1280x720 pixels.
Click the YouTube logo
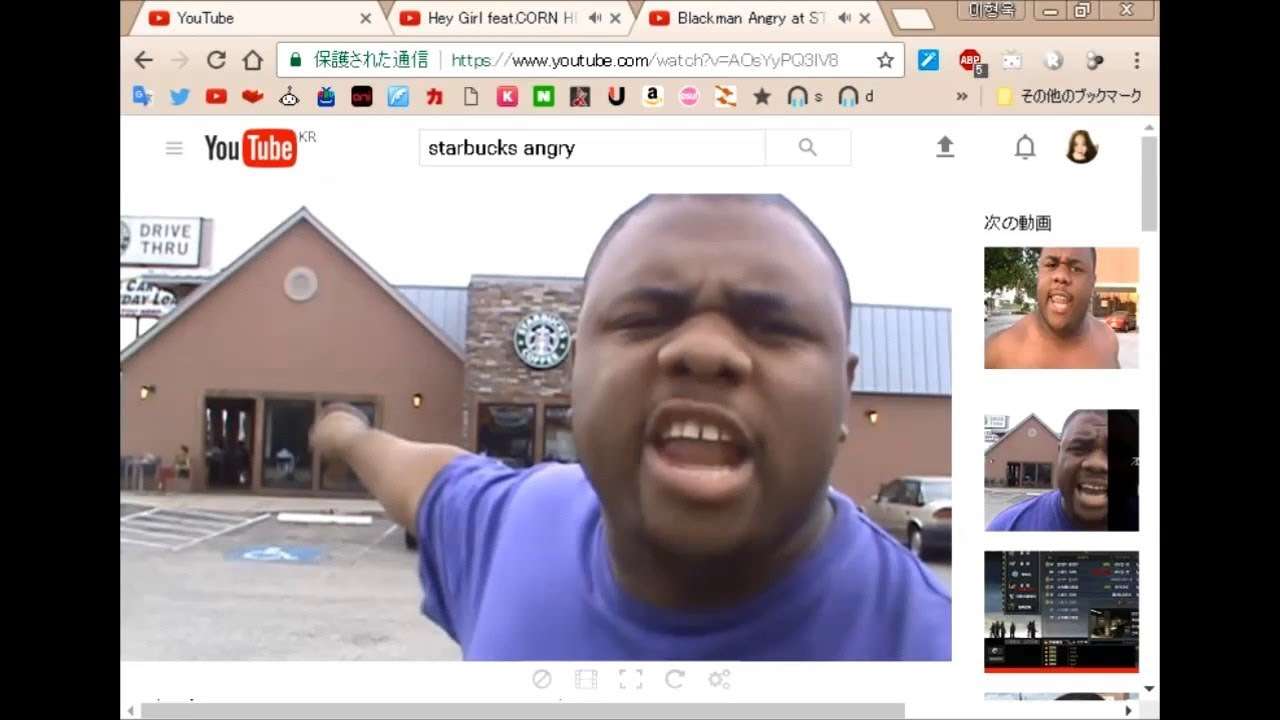coord(251,148)
